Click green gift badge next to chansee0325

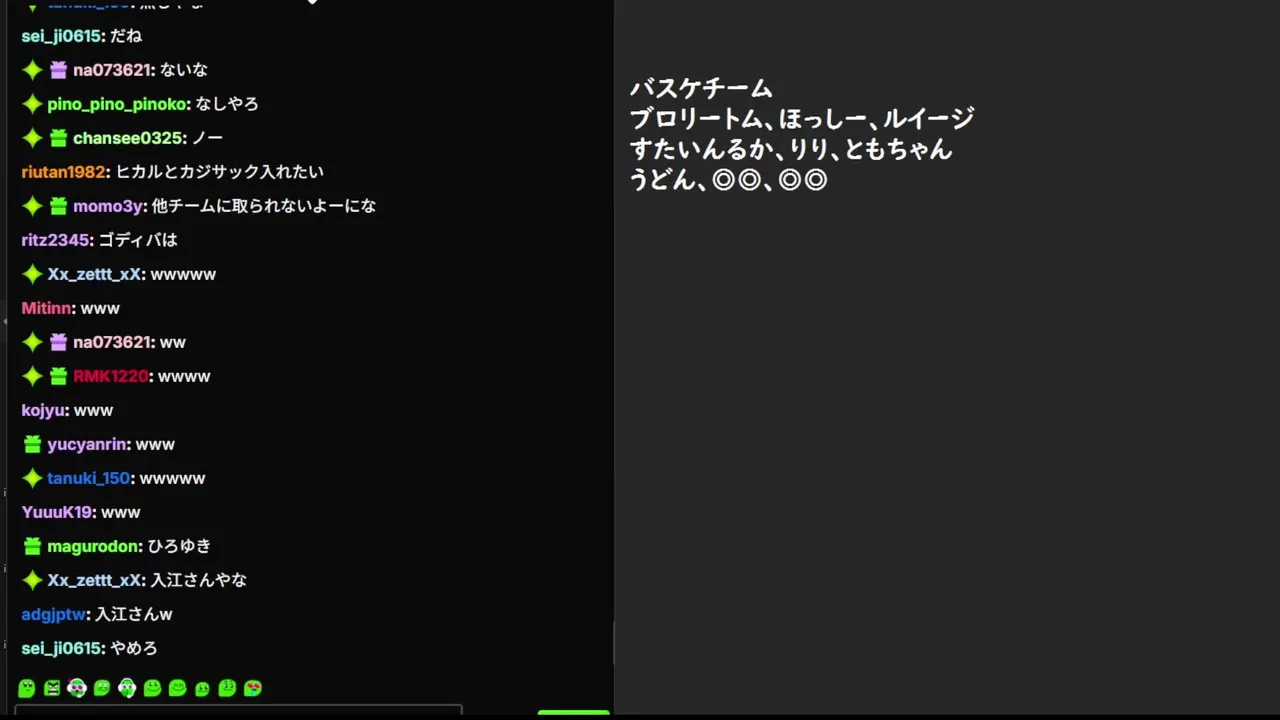[58, 138]
